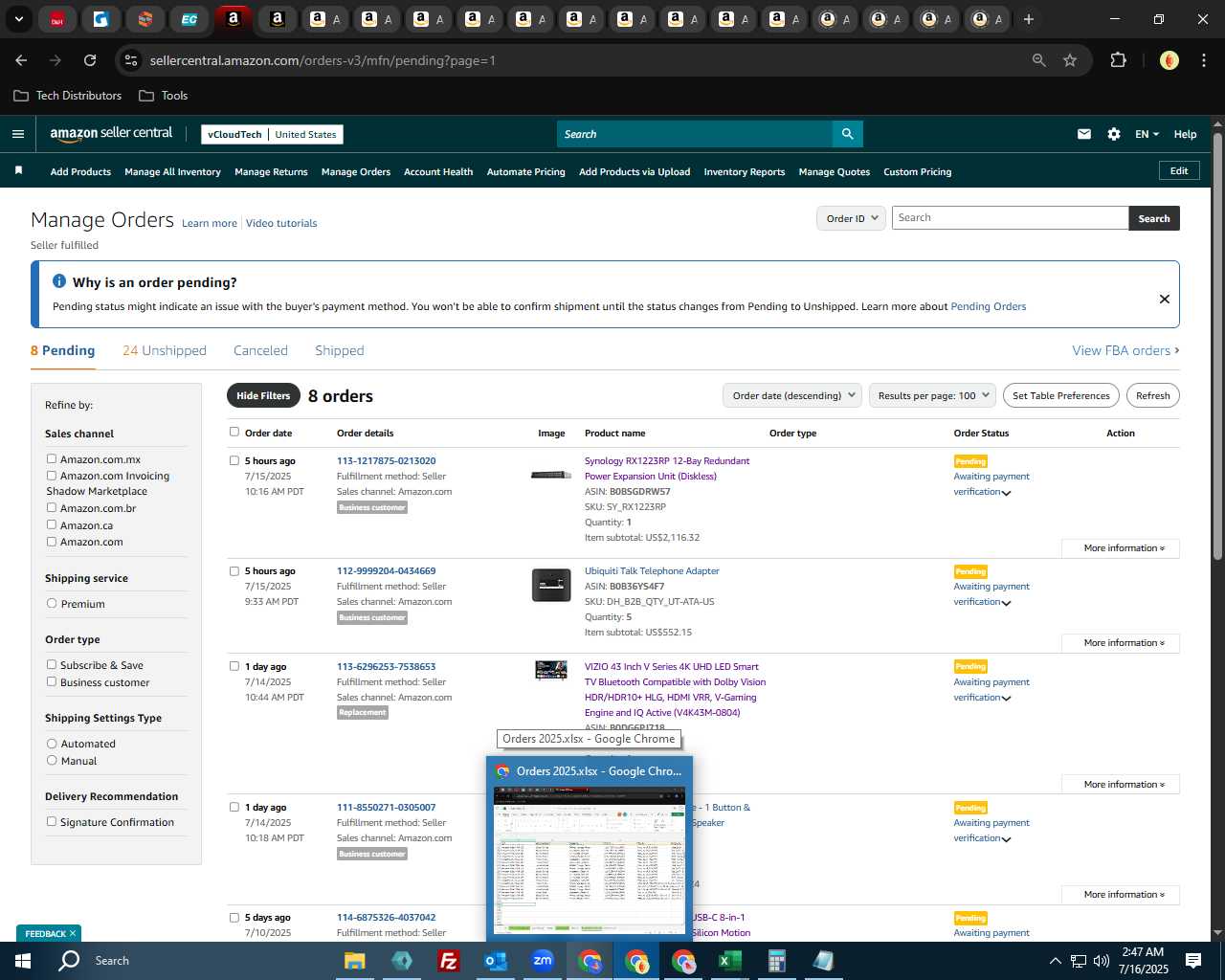Open Zoom from the taskbar
This screenshot has width=1225, height=980.
click(x=543, y=961)
